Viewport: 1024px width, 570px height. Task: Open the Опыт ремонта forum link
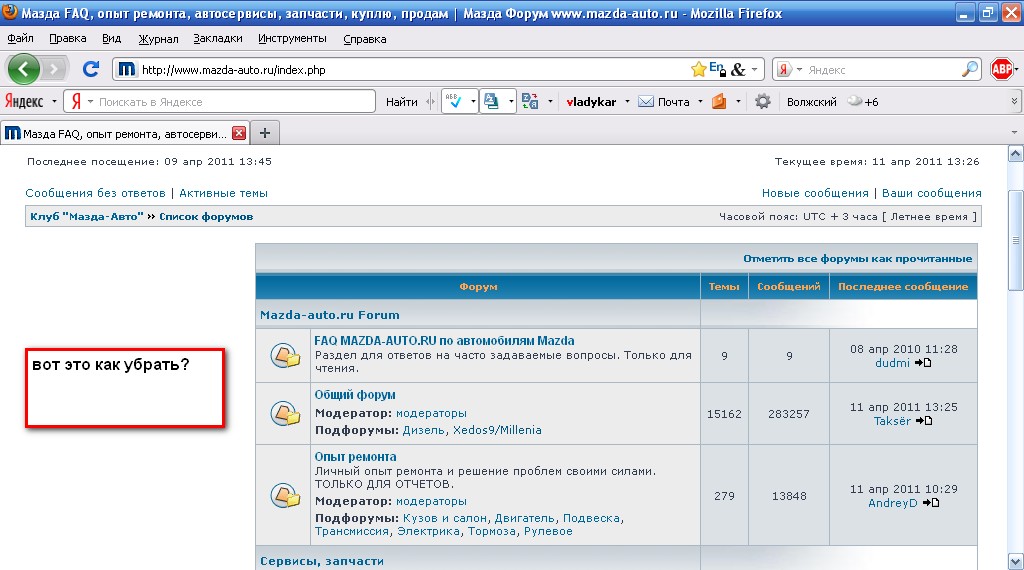pyautogui.click(x=355, y=456)
